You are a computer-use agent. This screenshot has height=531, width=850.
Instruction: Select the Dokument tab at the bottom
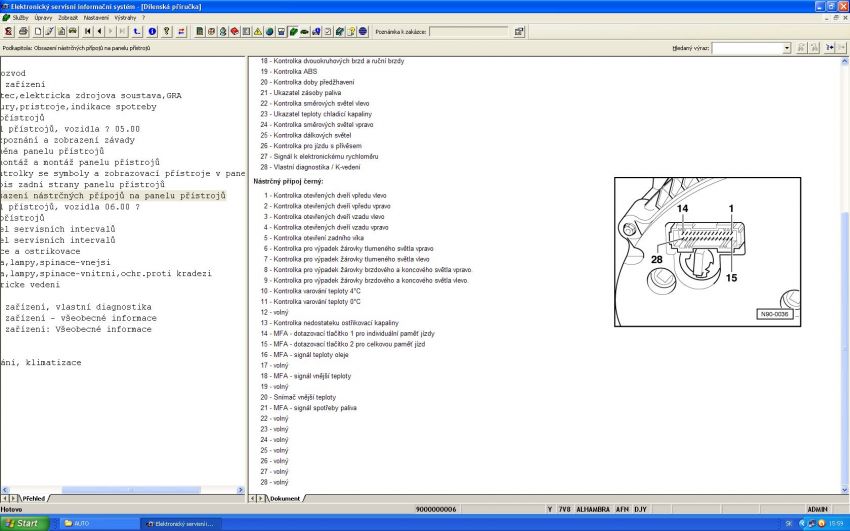click(285, 497)
